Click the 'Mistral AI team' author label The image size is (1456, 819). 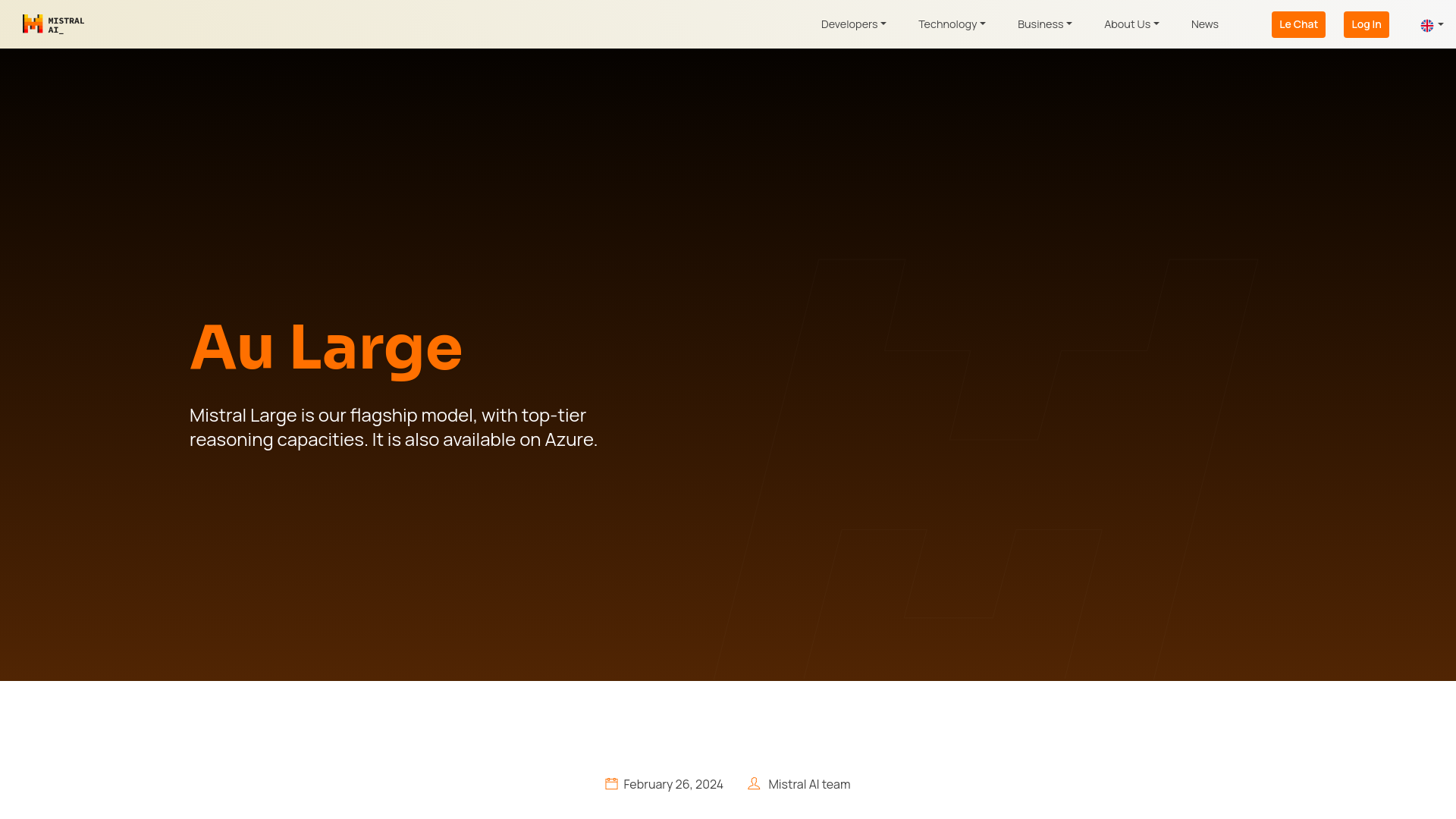[808, 784]
